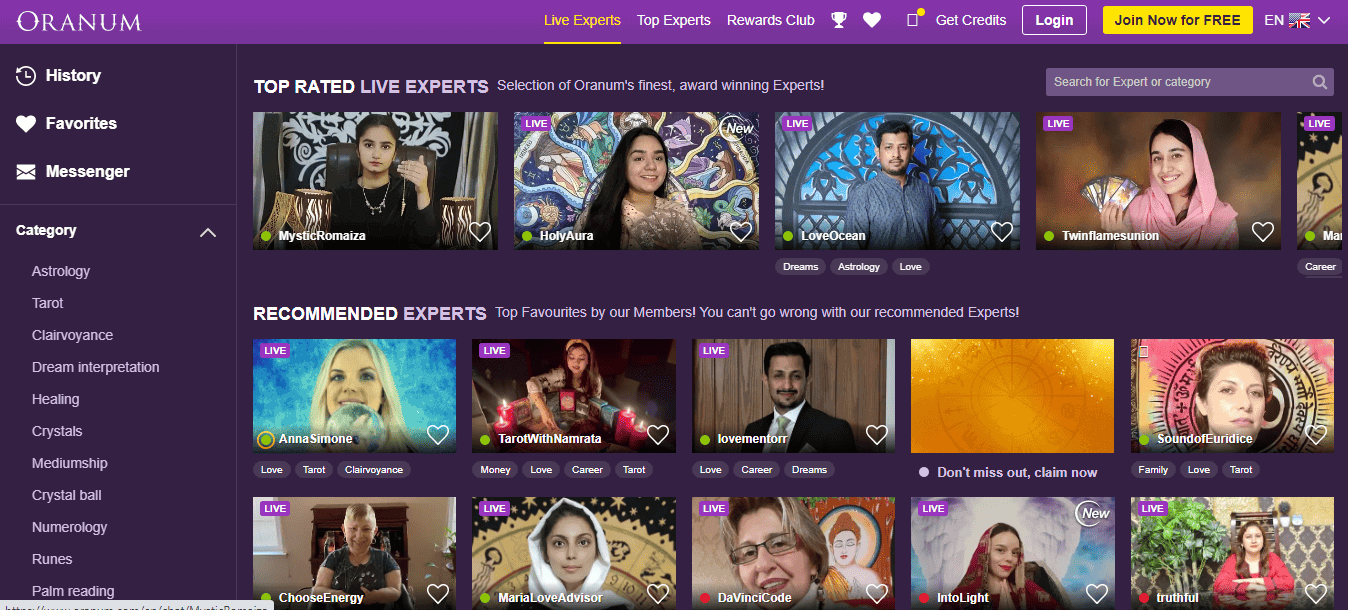This screenshot has height=610, width=1348.
Task: Click the New badge on IntoLight card
Action: pyautogui.click(x=1095, y=514)
